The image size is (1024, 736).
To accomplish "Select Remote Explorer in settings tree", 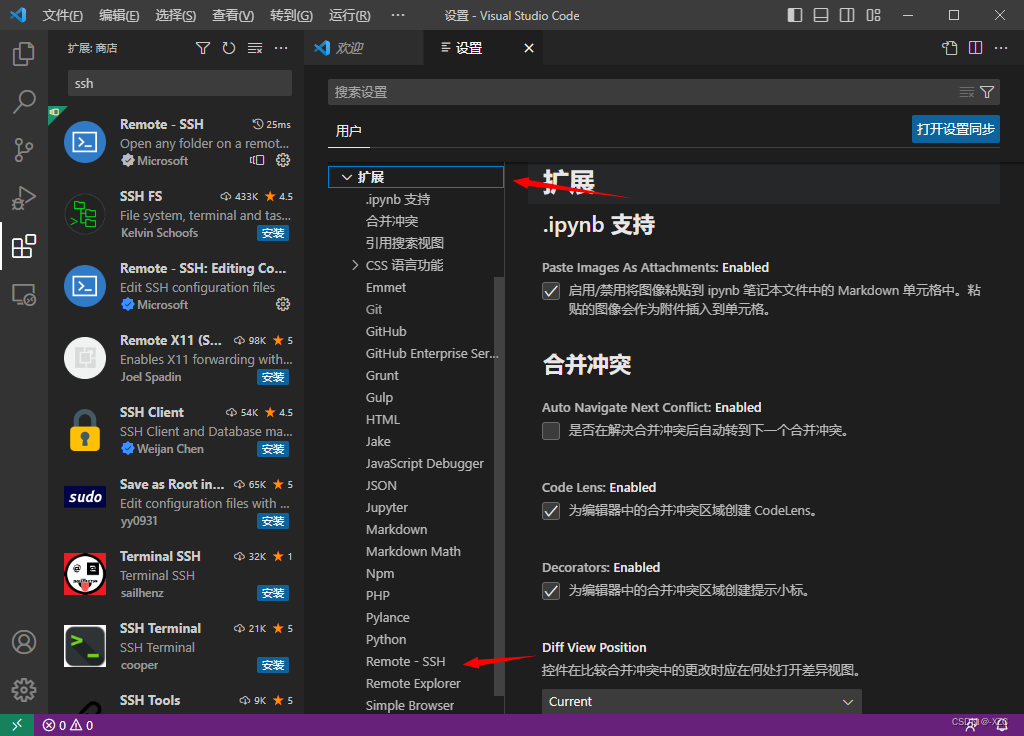I will click(x=413, y=684).
